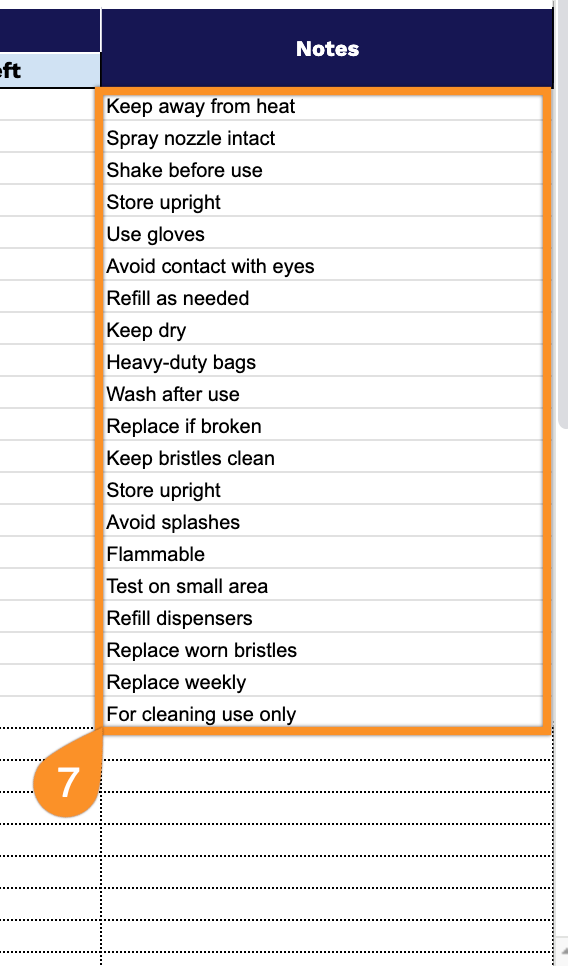
Task: Click the 'Refill dispensers' cell
Action: click(322, 619)
